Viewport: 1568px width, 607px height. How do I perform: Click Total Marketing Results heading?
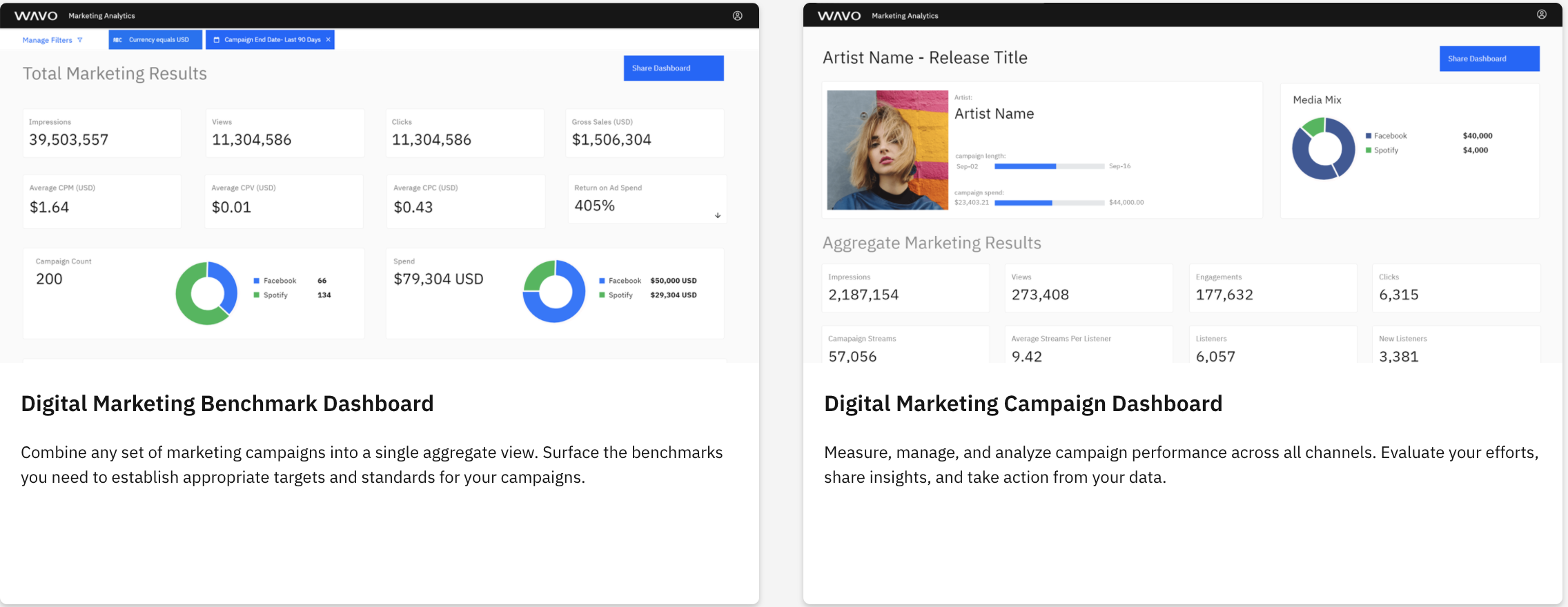[x=115, y=74]
